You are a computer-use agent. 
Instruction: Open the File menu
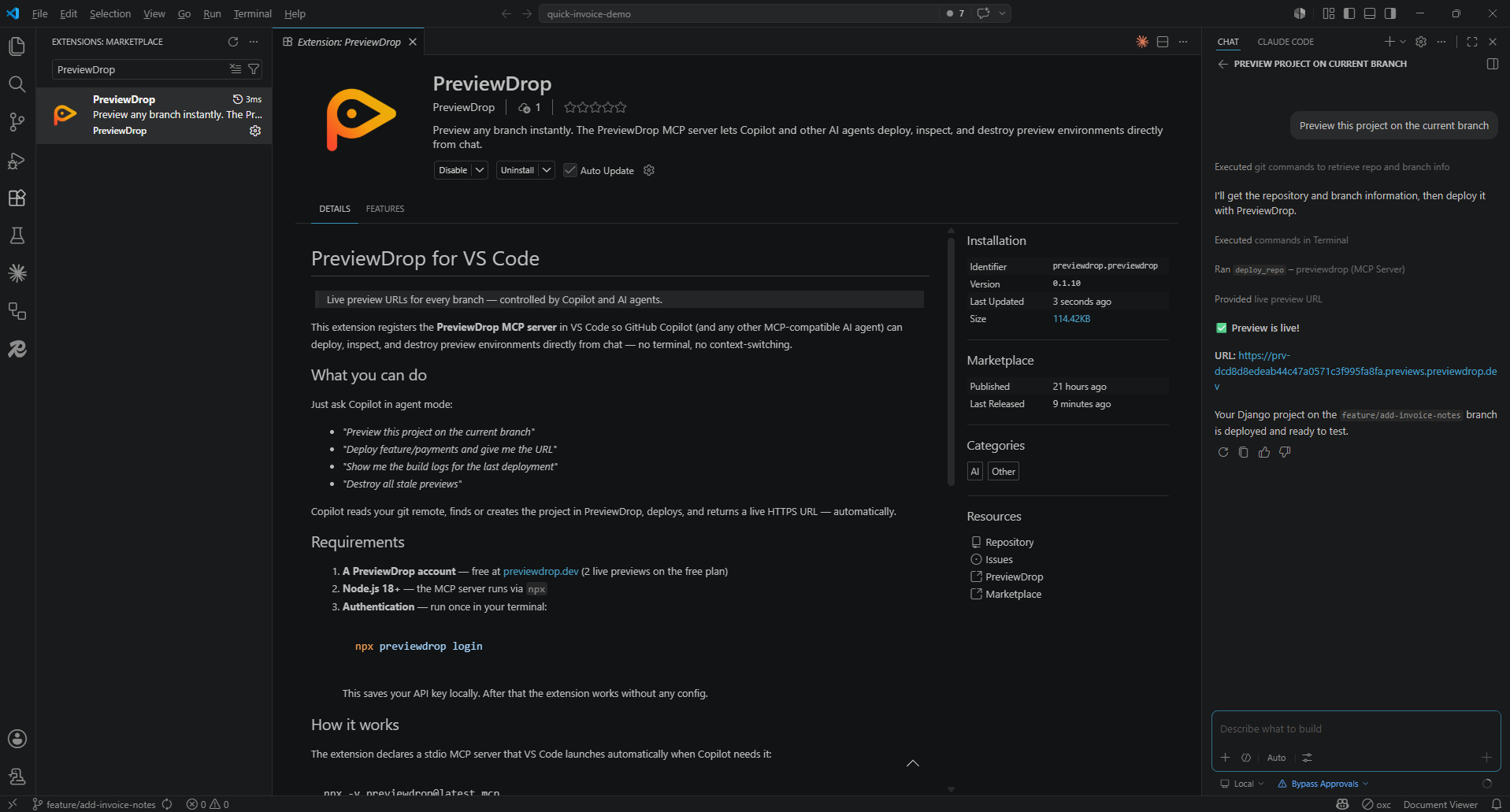(x=40, y=13)
